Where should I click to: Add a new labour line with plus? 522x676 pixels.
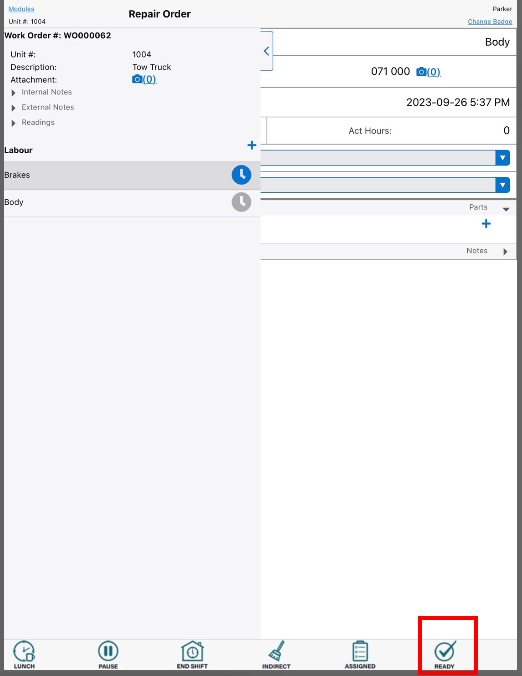tap(252, 145)
